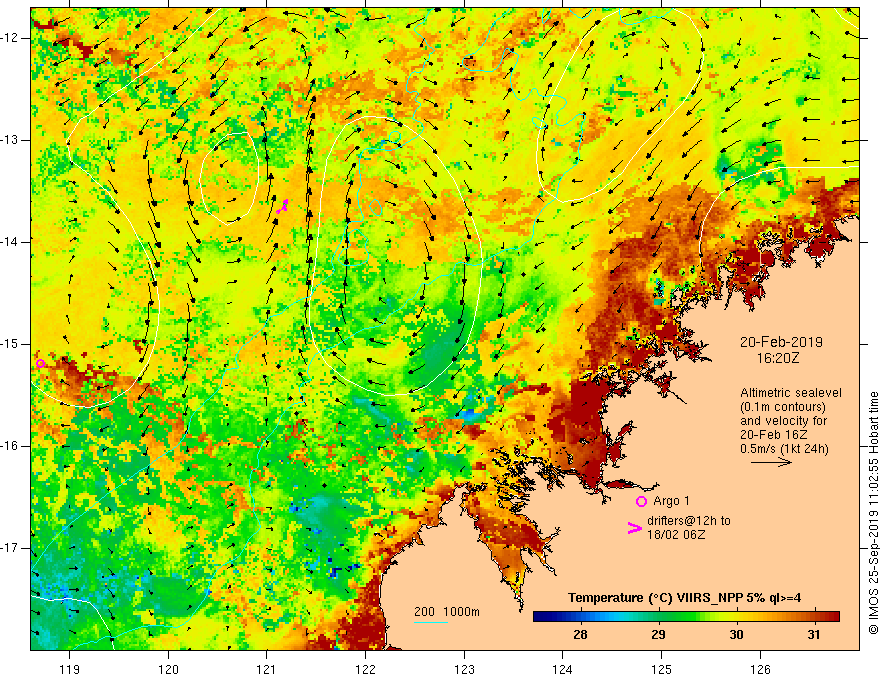Click the 20-Feb-2019 date text
This screenshot has height=680, width=880.
[x=781, y=342]
